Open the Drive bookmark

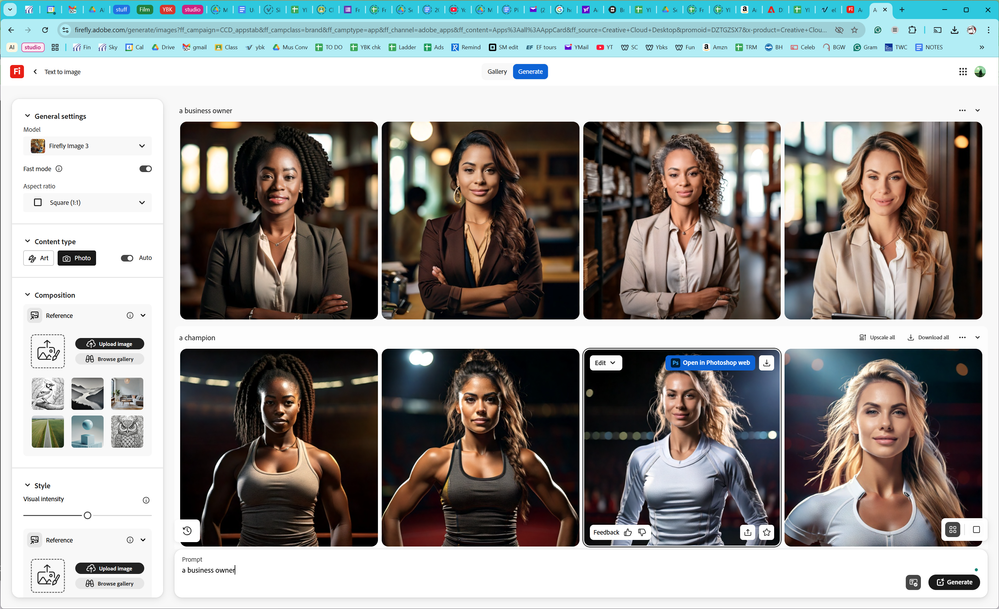click(x=163, y=47)
